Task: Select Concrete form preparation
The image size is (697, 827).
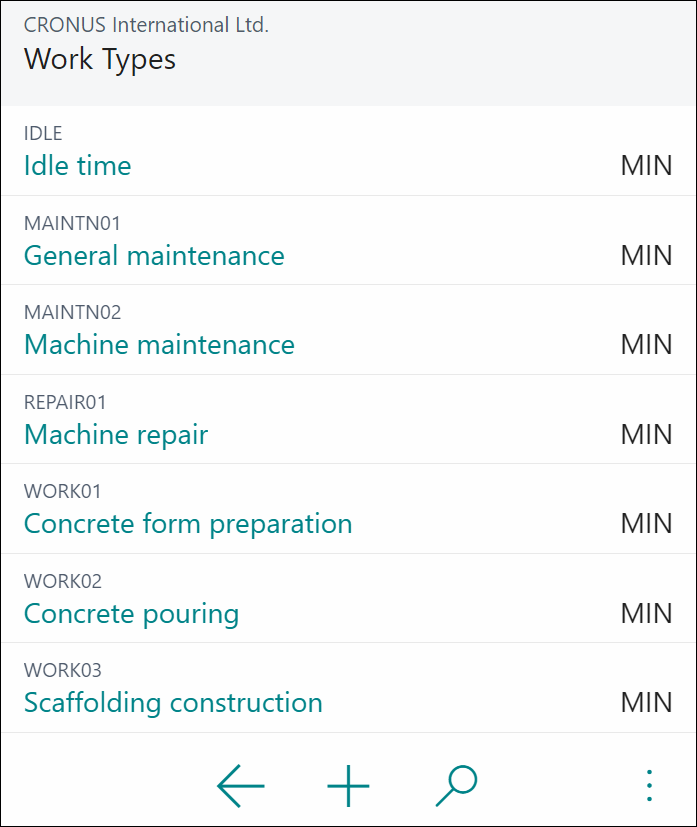Action: [188, 524]
